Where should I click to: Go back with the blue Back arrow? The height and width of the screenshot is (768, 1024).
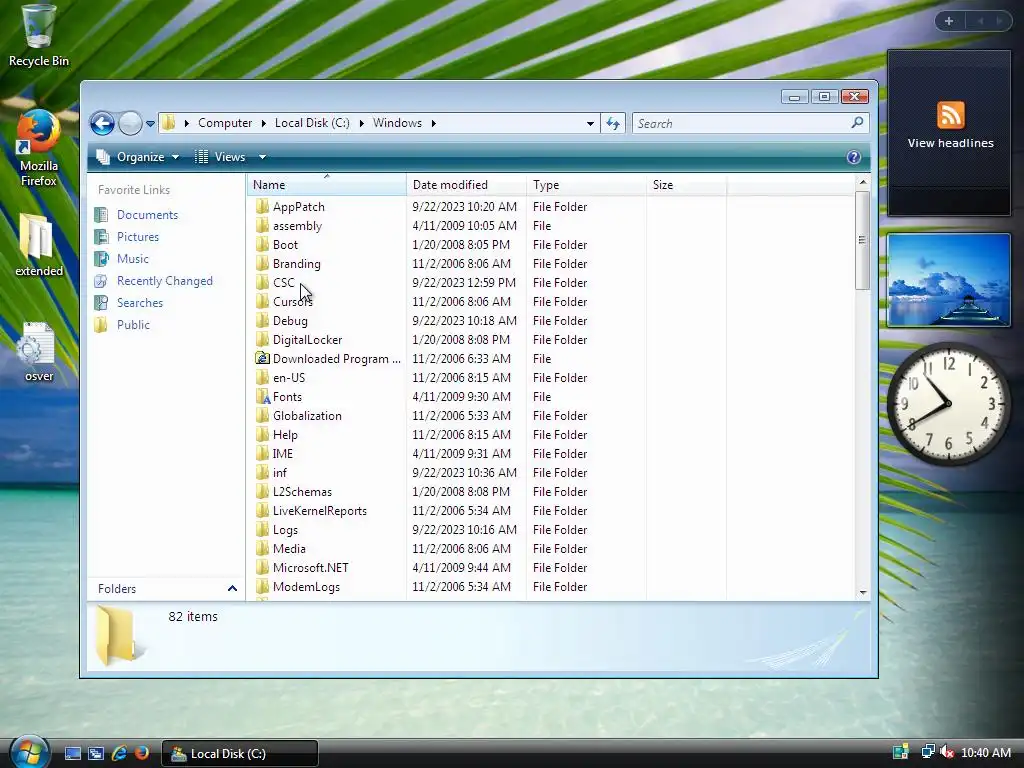click(x=102, y=123)
